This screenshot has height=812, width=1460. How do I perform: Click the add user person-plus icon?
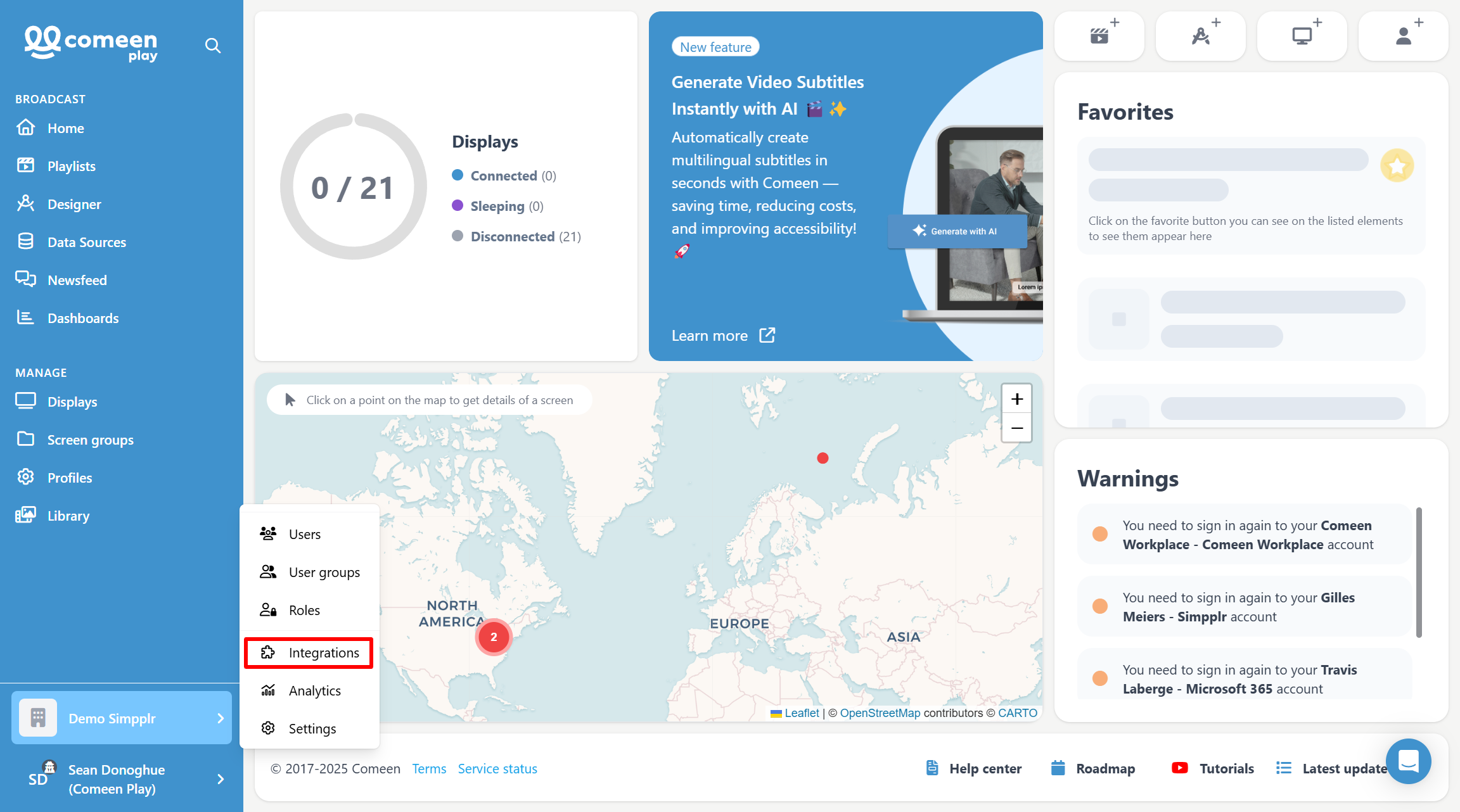1404,35
